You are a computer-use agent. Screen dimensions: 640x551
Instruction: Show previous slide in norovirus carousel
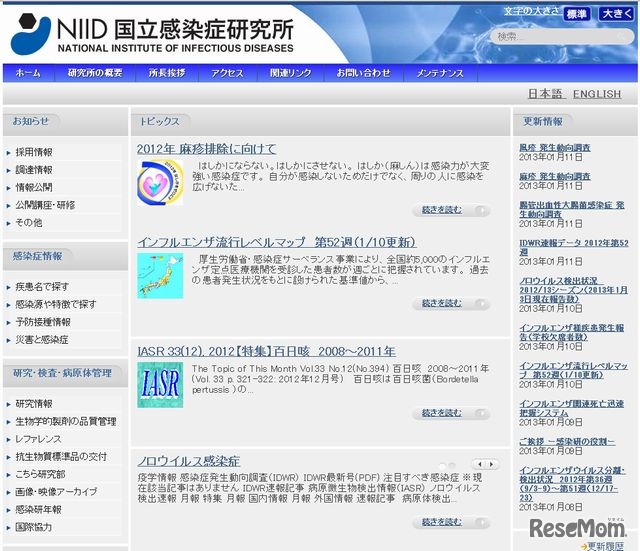tap(480, 464)
